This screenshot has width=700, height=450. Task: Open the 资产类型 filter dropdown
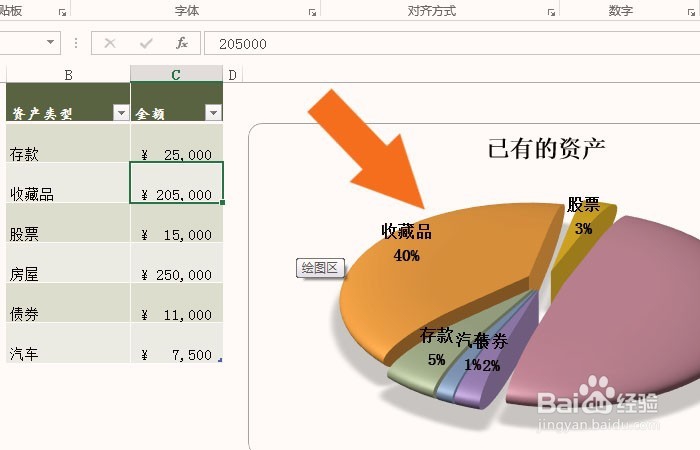(121, 112)
